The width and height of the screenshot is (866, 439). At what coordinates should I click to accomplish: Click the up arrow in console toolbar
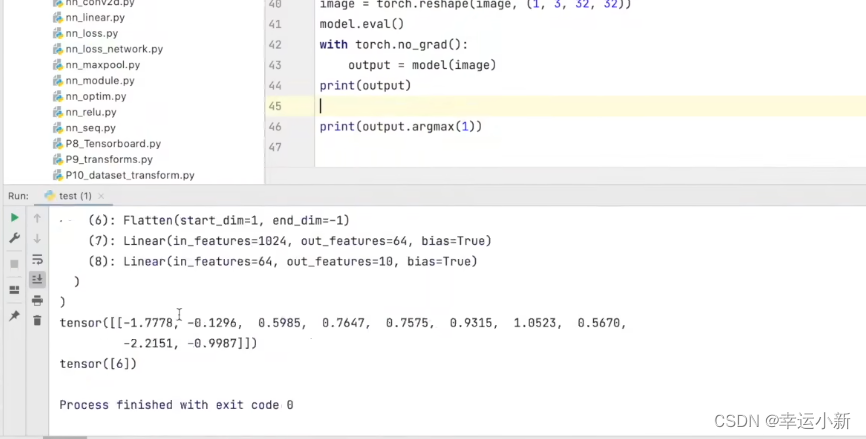click(37, 218)
